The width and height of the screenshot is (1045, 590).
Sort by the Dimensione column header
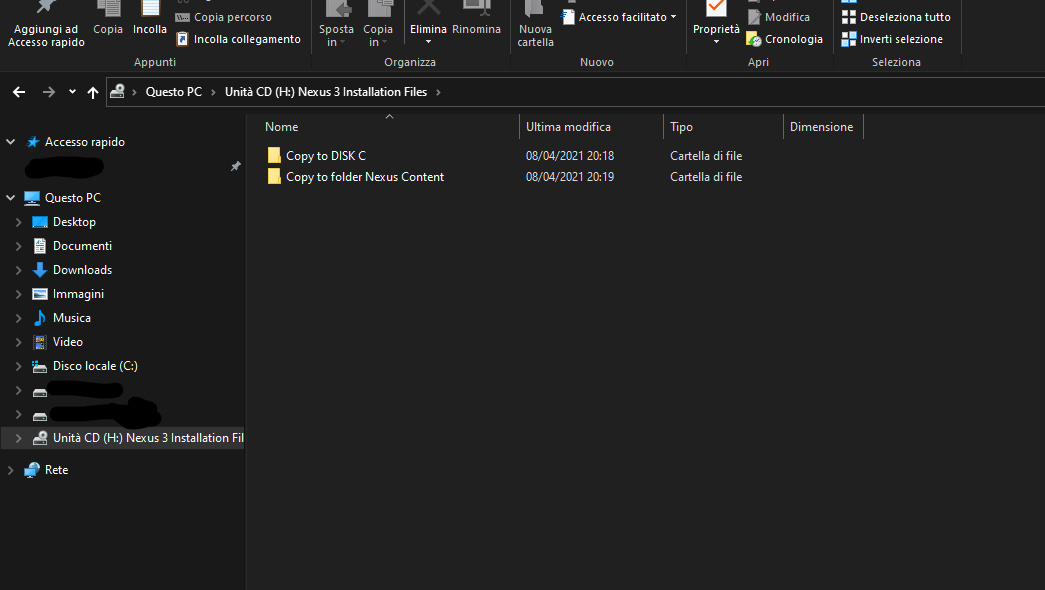pos(822,127)
